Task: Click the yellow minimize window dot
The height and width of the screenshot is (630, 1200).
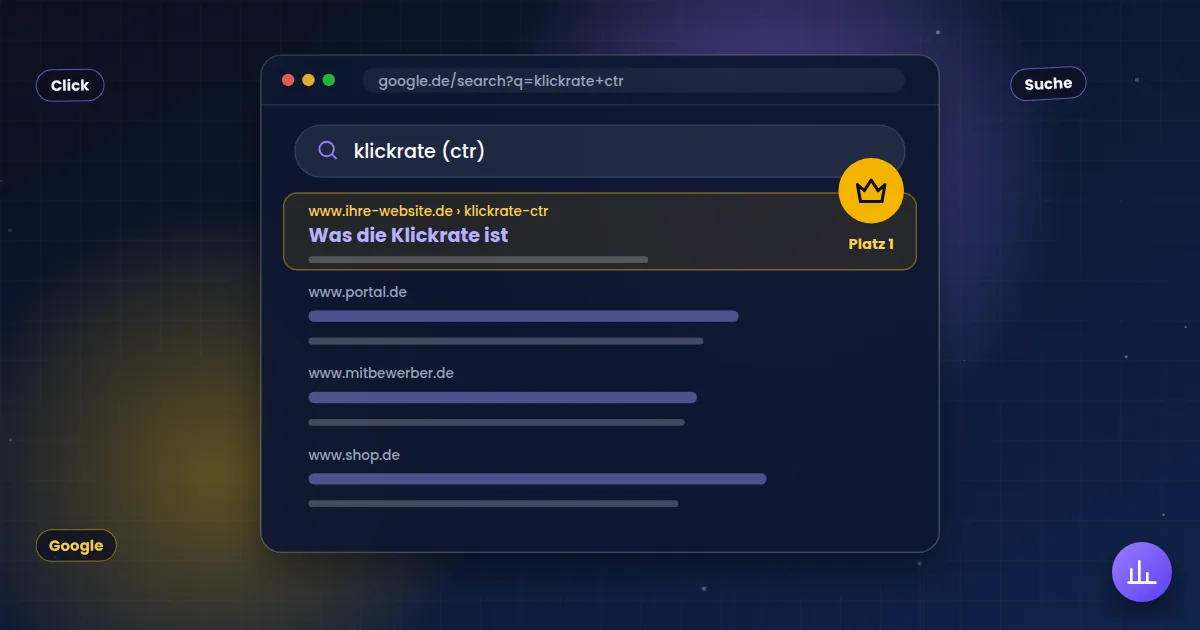Action: pos(308,80)
